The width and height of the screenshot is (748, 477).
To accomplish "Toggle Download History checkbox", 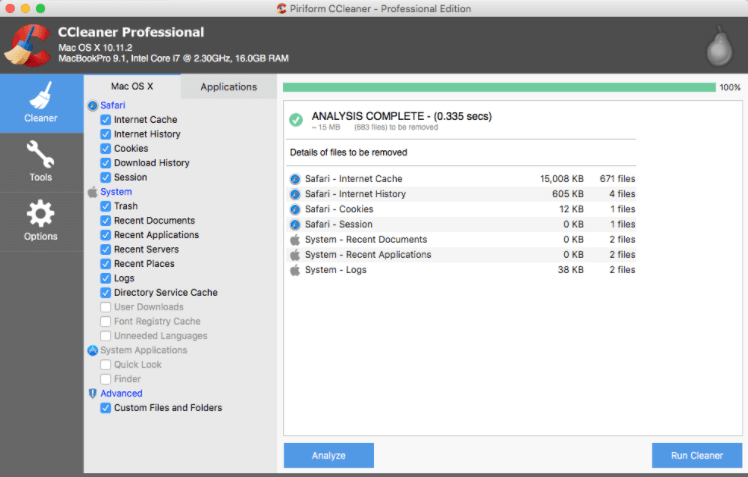I will click(105, 163).
